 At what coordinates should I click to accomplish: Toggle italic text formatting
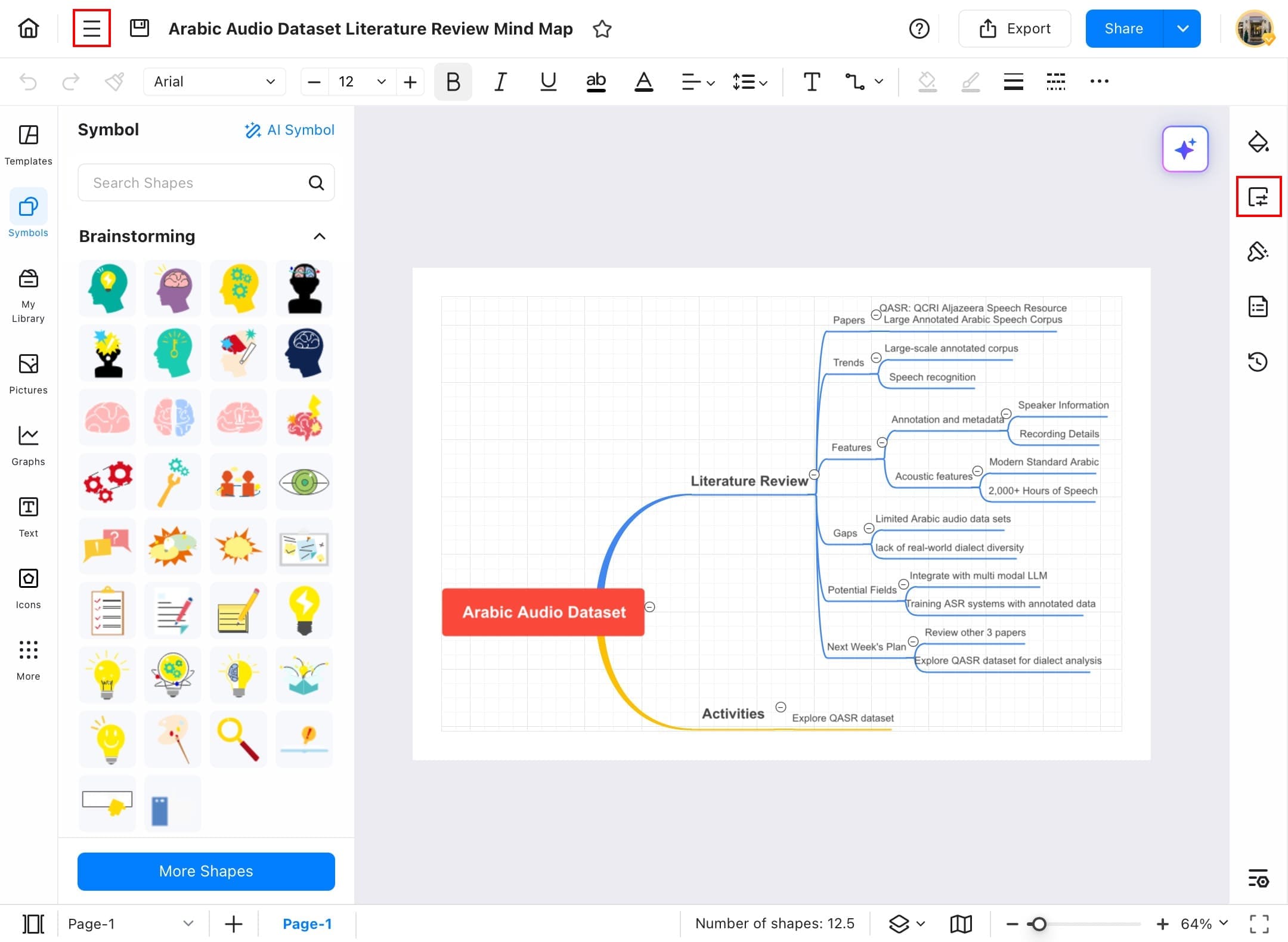(x=500, y=82)
